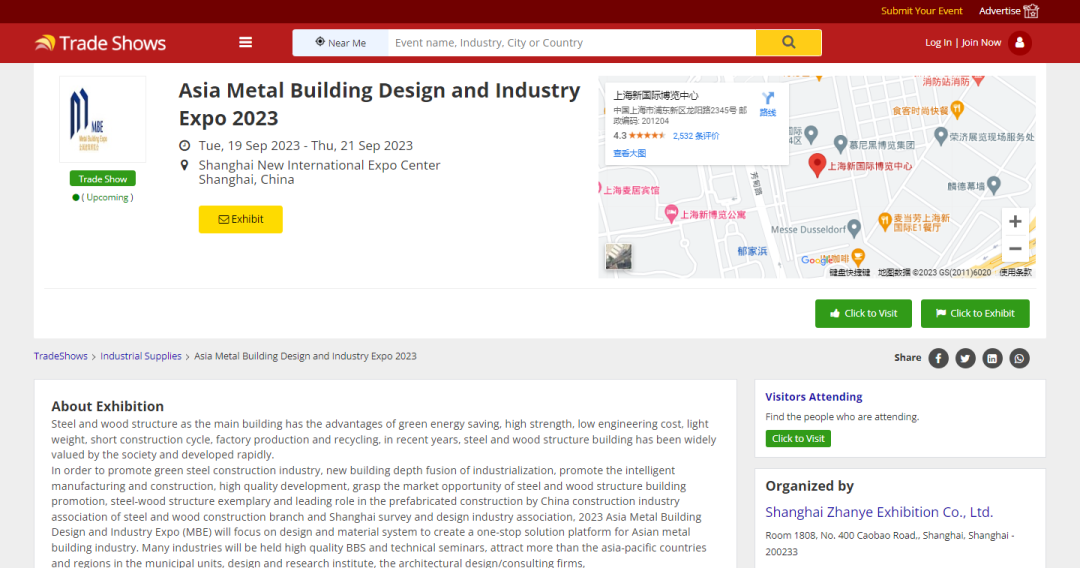
Task: Click the map terms of use link
Action: 1015,273
